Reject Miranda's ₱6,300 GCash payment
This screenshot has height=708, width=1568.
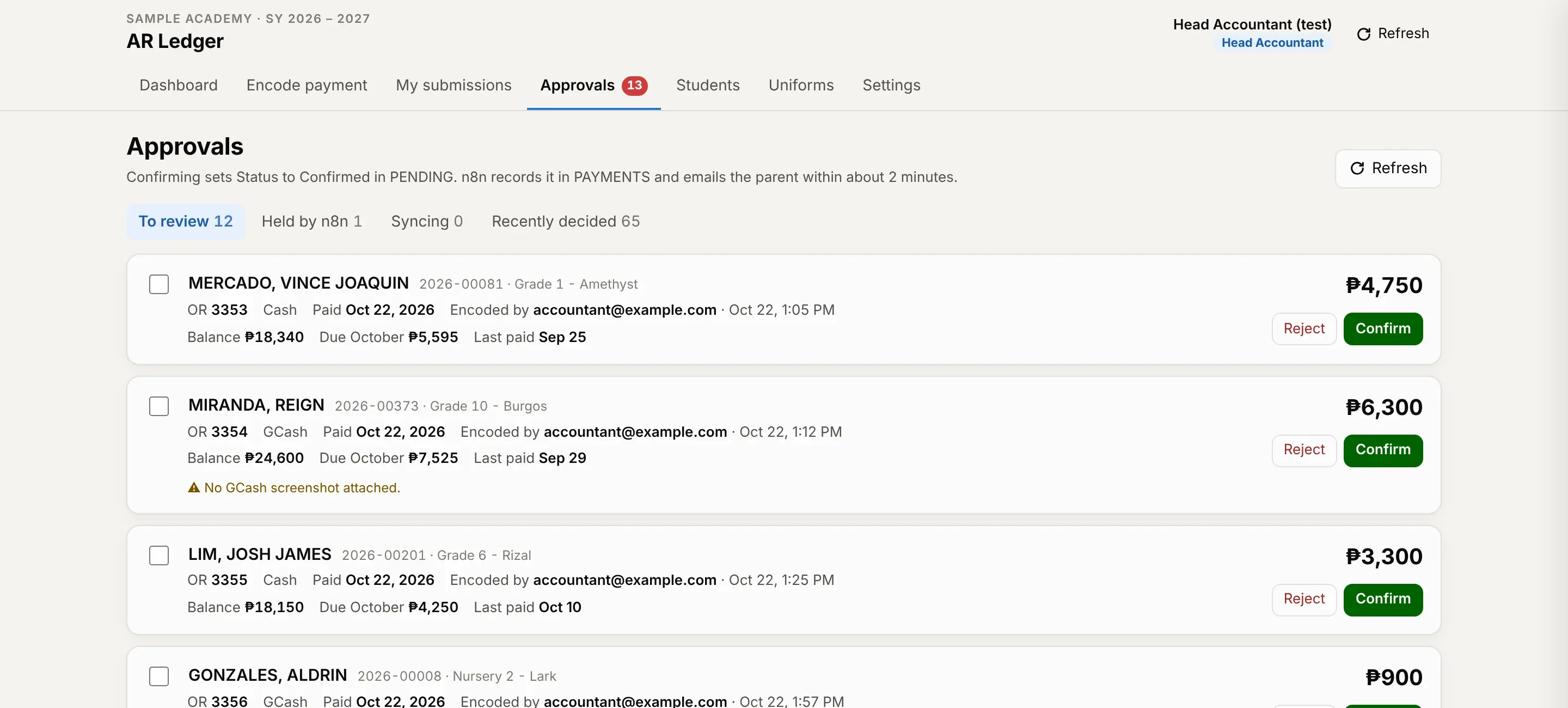[x=1304, y=450]
